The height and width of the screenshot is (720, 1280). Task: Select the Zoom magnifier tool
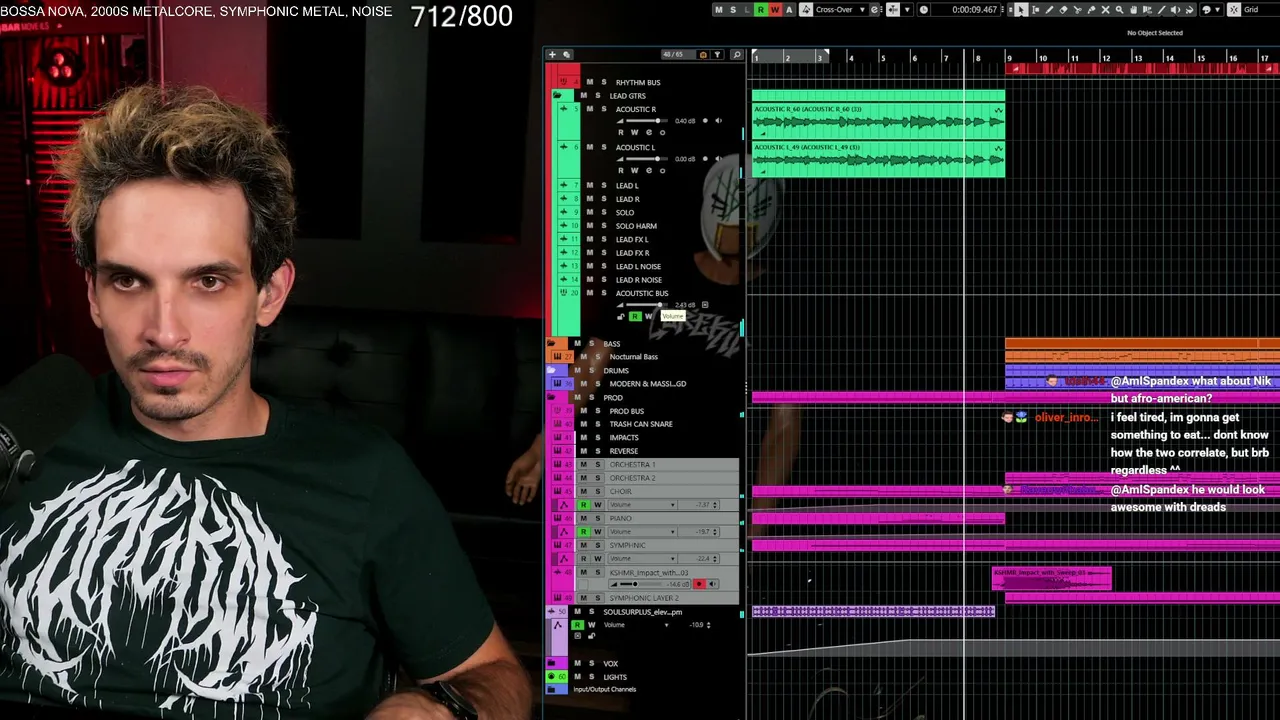[x=1119, y=10]
